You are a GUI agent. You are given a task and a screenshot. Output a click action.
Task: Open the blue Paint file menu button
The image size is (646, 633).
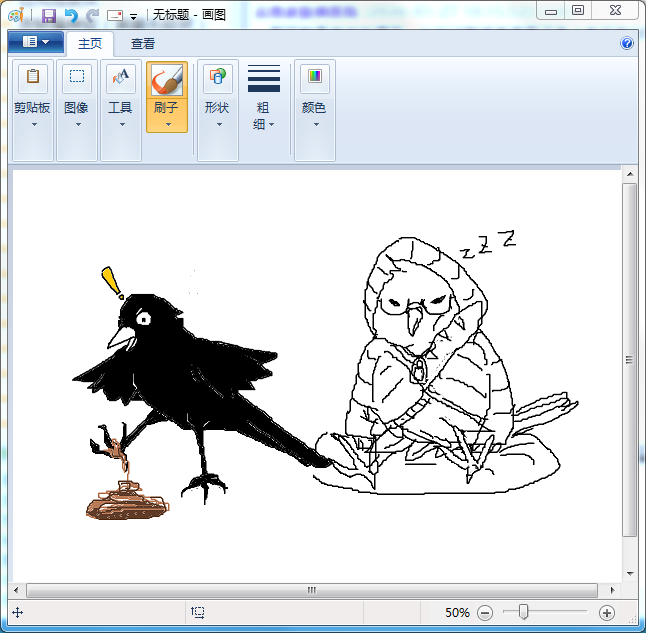[35, 42]
